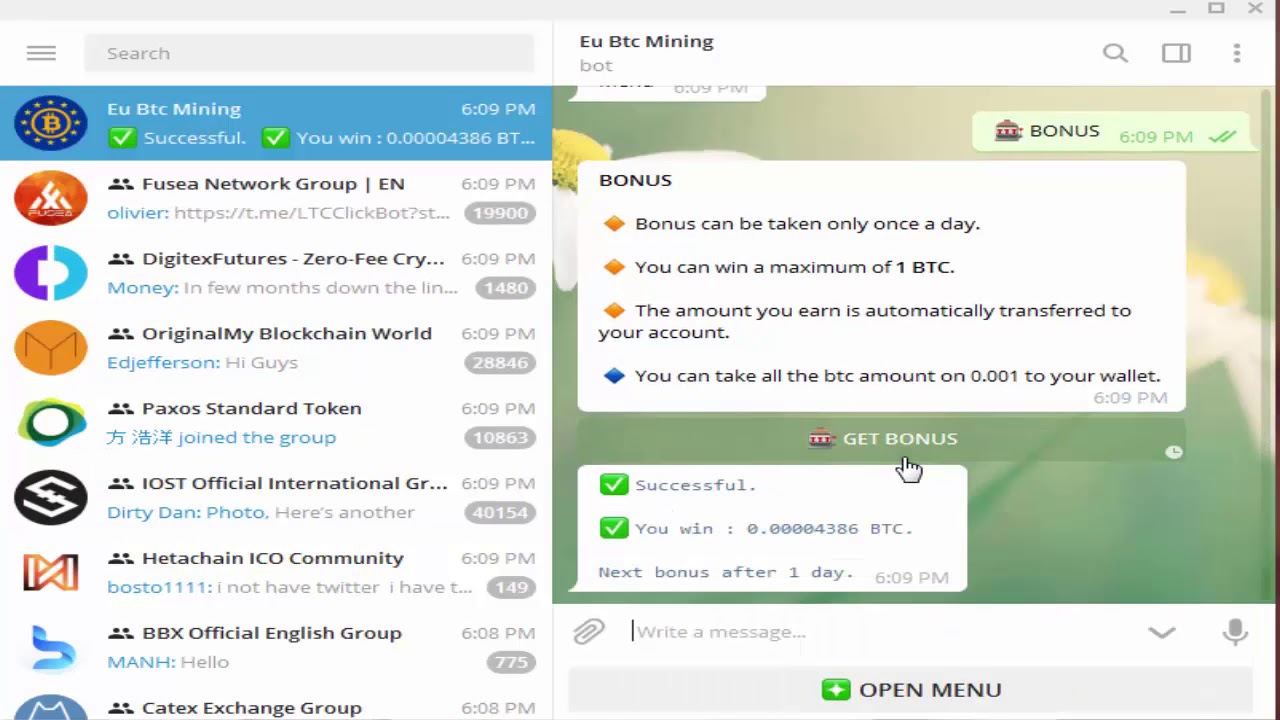Click the 40154 unread badge
1280x720 pixels.
(500, 513)
